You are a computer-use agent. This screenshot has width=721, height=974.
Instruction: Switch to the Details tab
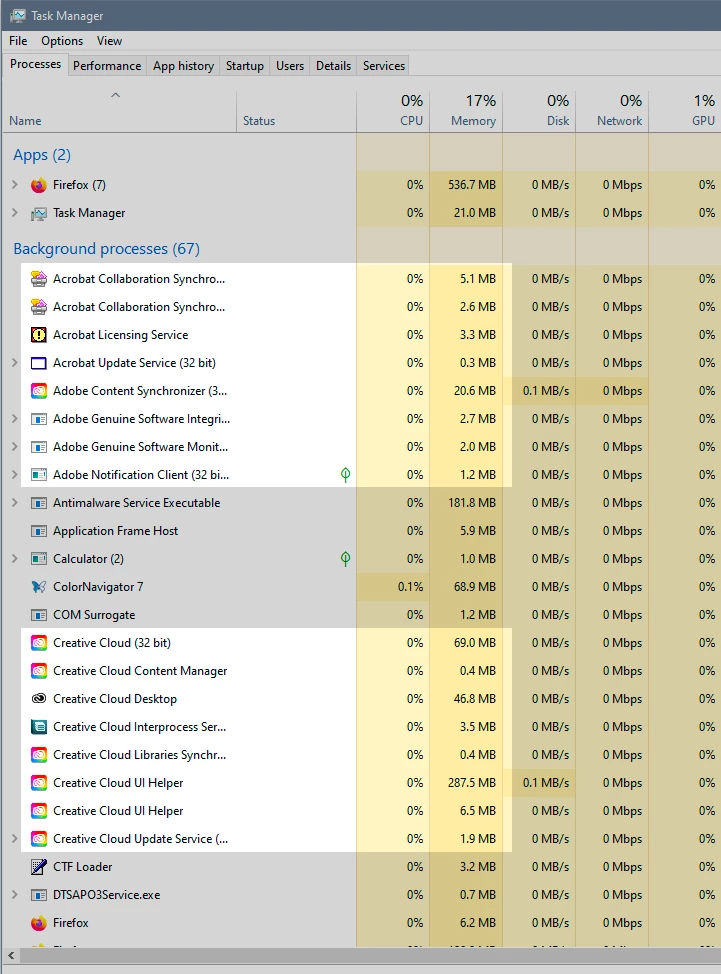(x=333, y=66)
